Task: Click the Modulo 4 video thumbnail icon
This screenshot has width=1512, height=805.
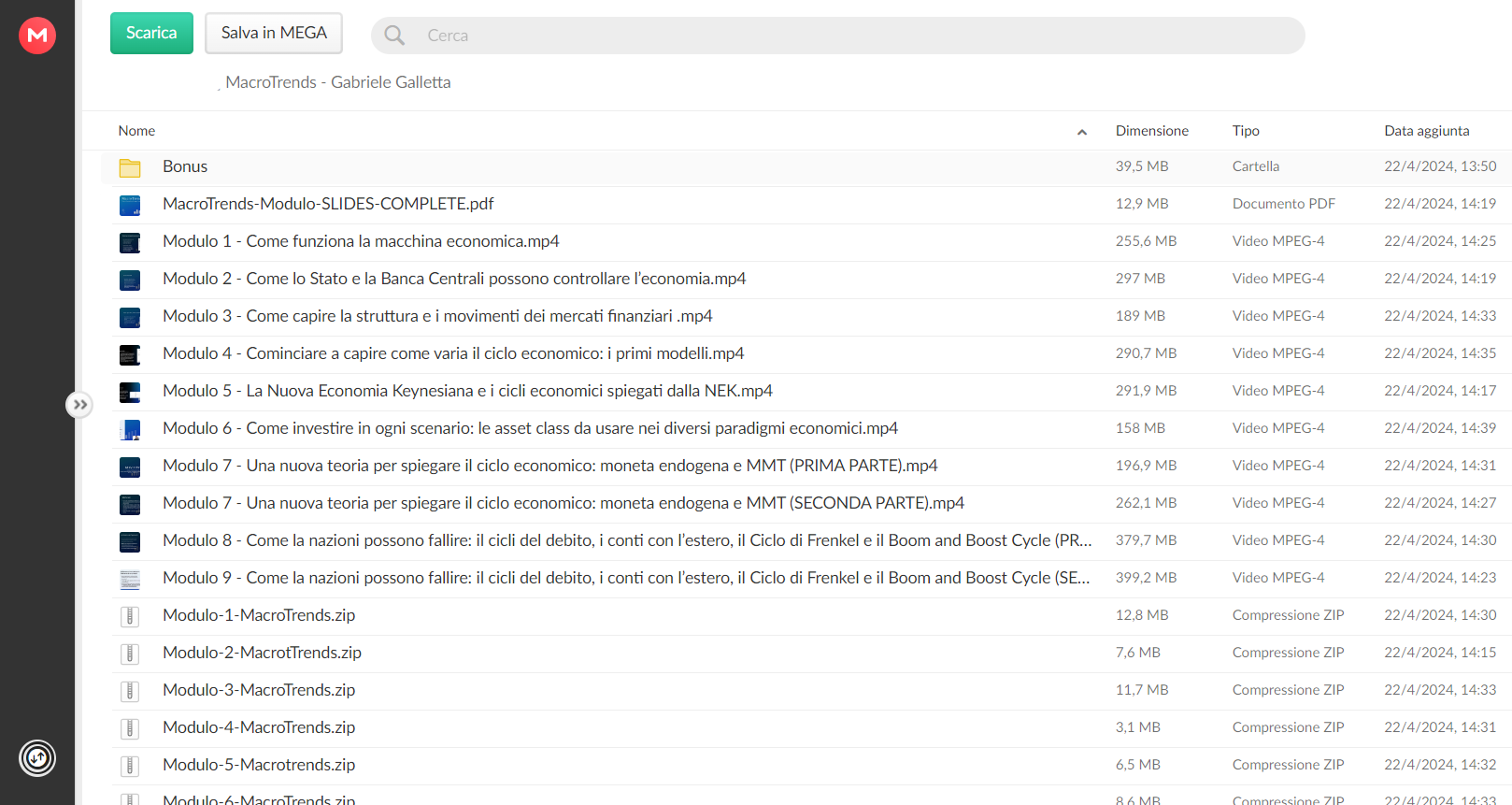Action: [130, 354]
